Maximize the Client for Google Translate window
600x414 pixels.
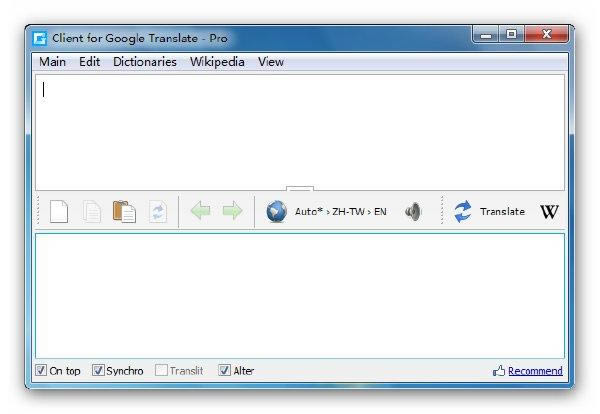tap(512, 35)
